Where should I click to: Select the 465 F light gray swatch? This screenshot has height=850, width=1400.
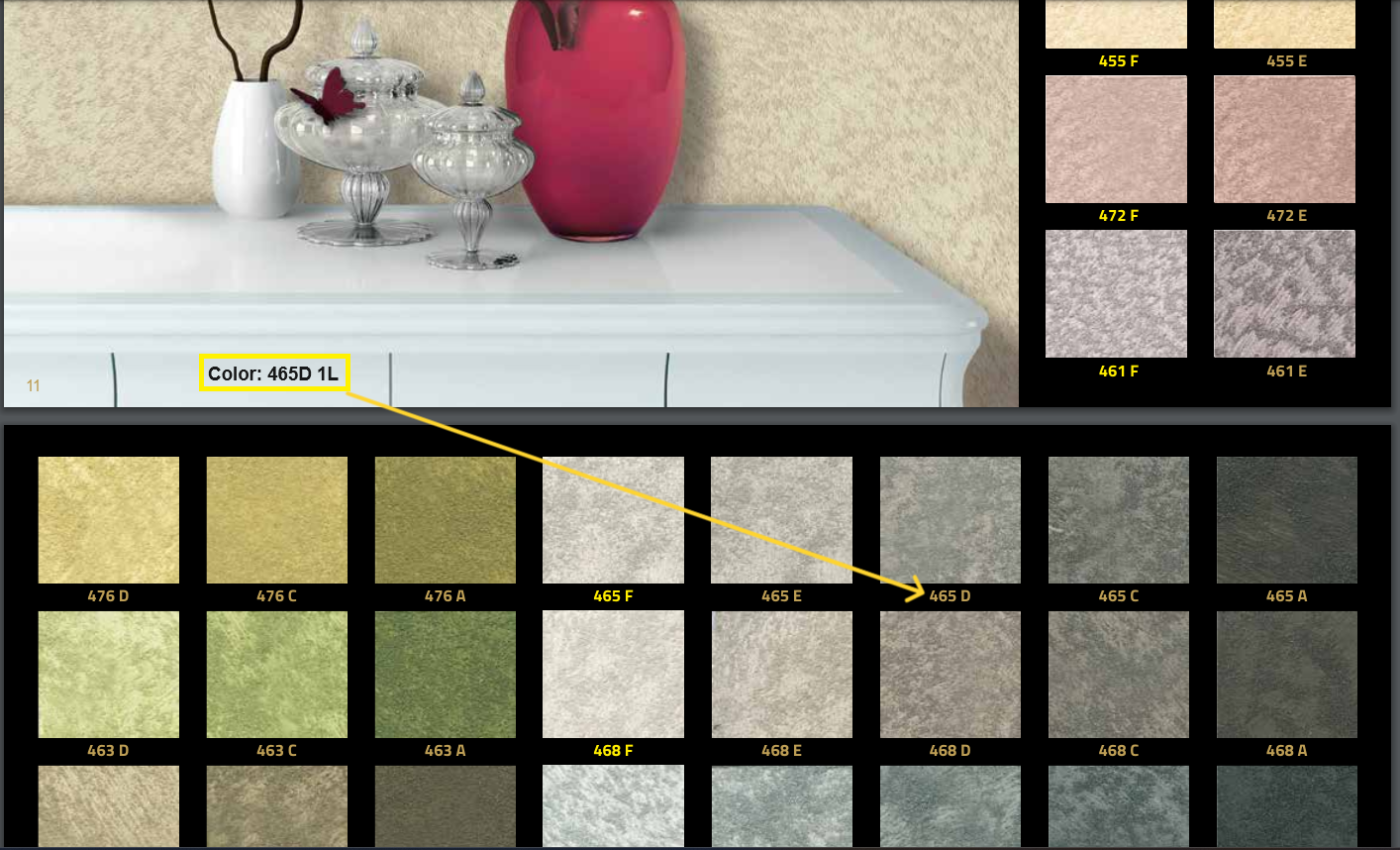point(613,520)
